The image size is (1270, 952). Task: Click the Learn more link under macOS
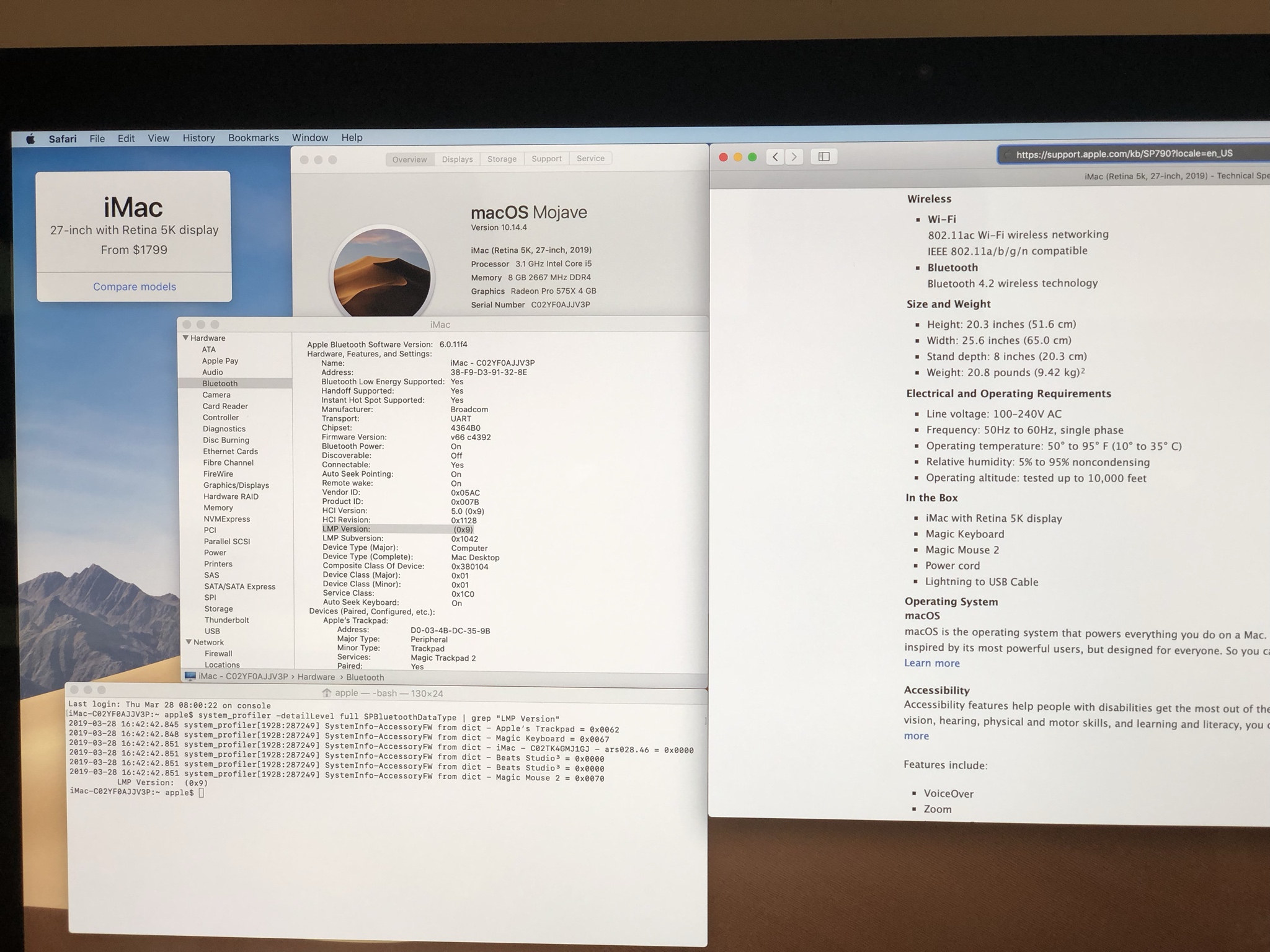pos(931,663)
